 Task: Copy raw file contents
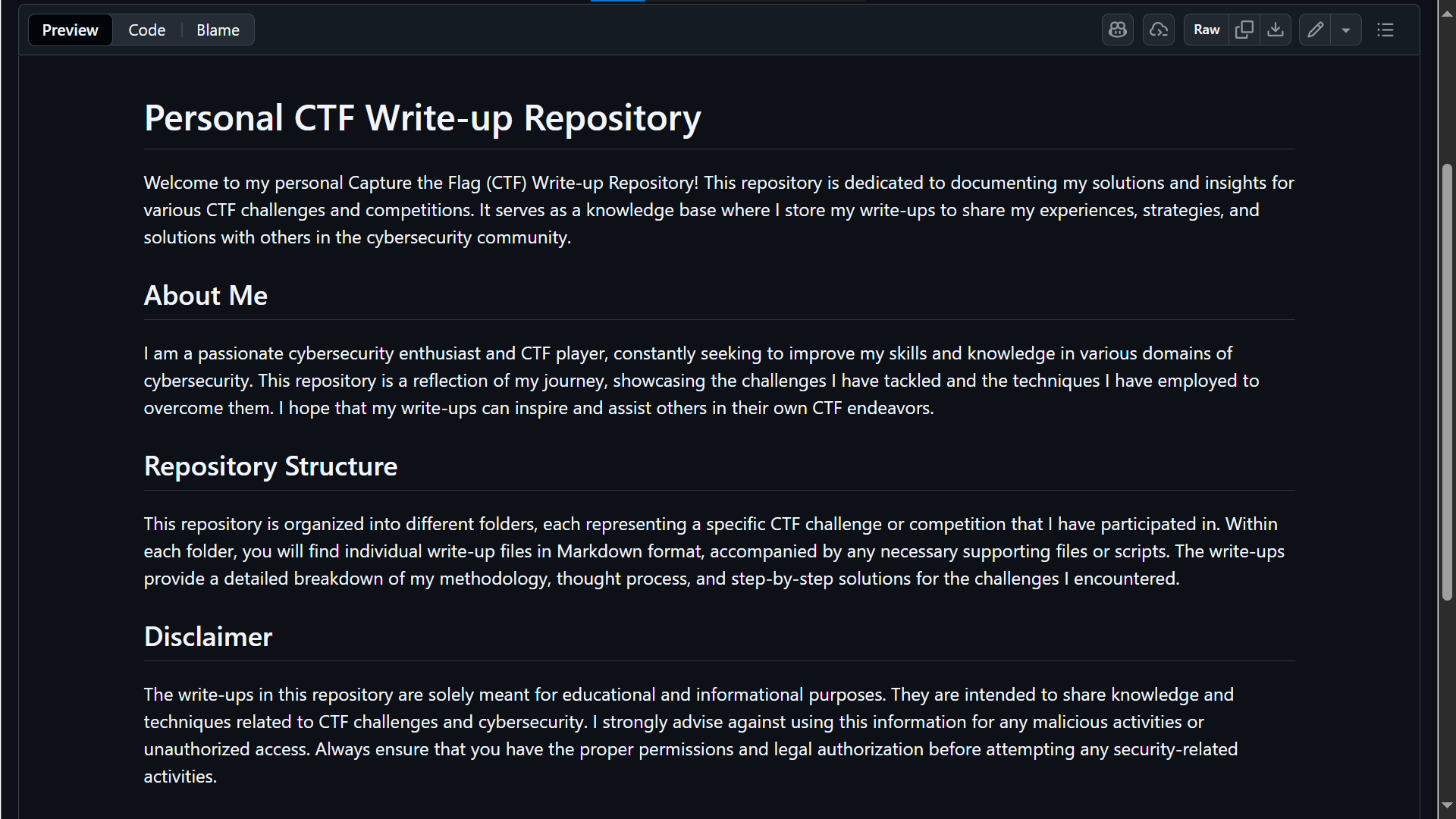[1244, 30]
